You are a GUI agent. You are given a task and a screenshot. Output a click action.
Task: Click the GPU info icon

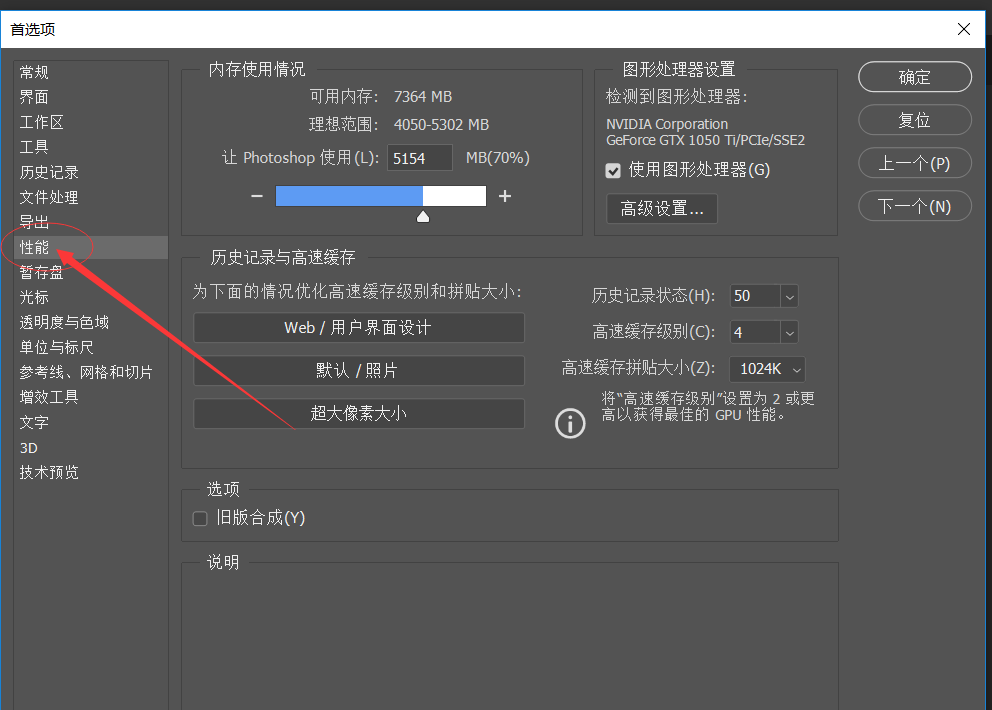click(x=570, y=423)
